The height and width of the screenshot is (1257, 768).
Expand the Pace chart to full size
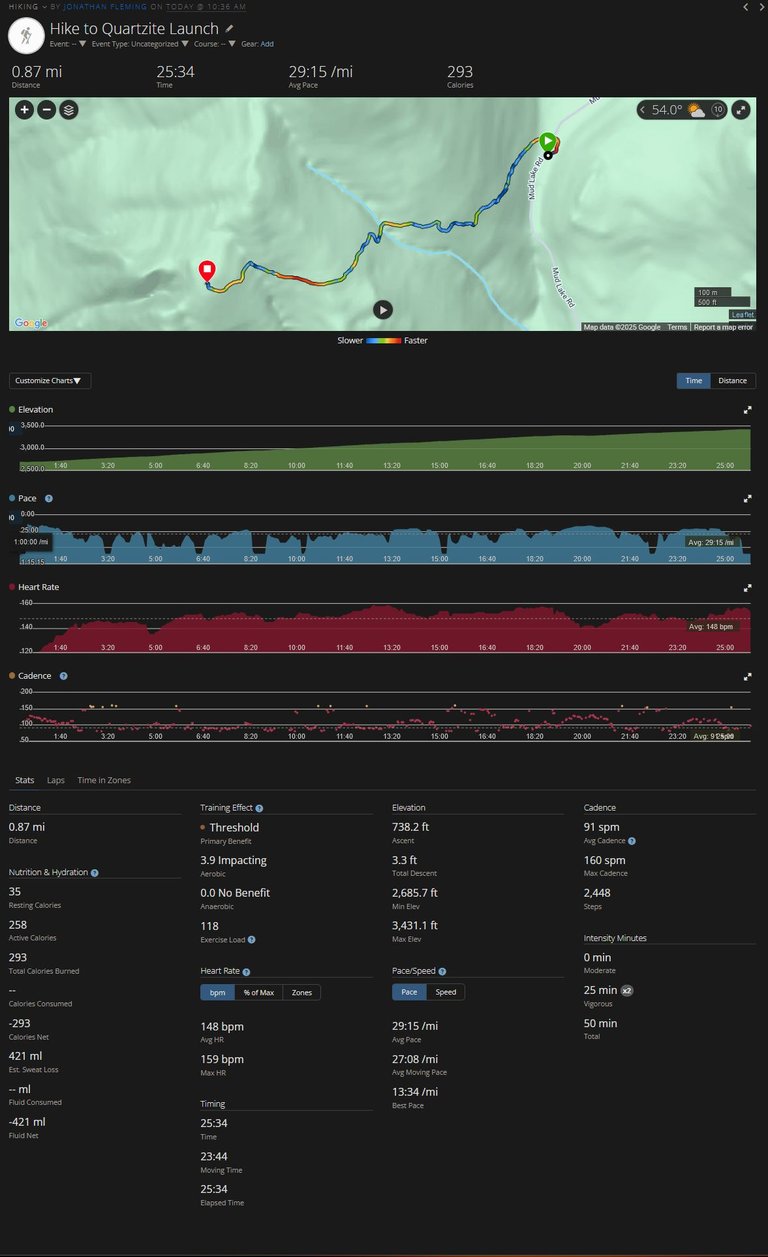point(747,498)
